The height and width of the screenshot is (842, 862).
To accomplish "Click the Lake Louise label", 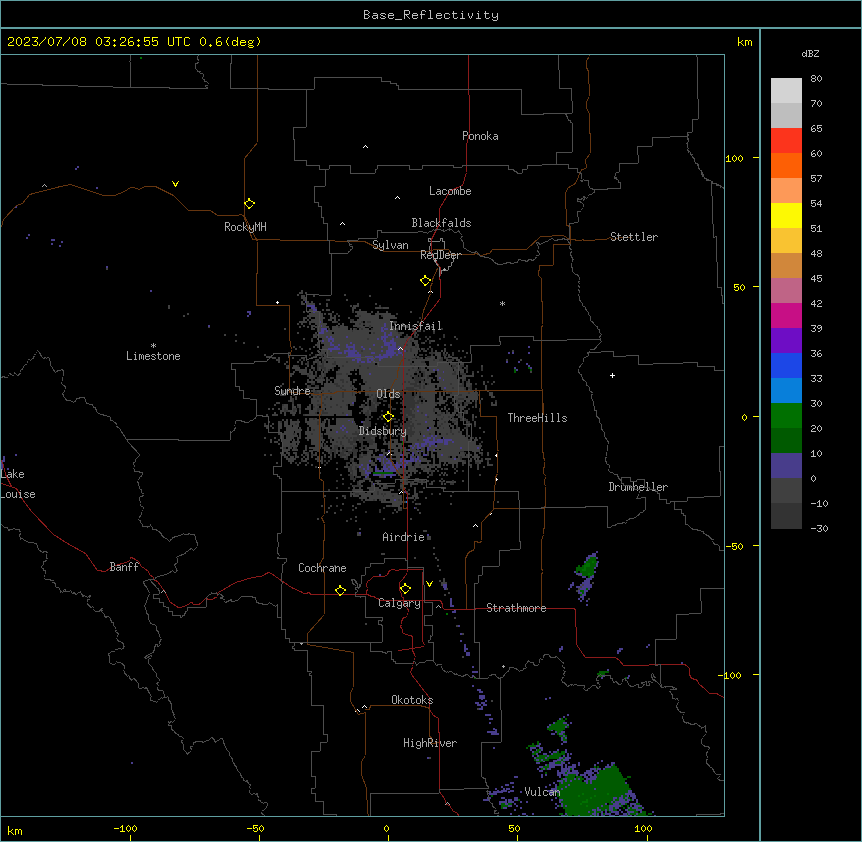I will [x=18, y=484].
